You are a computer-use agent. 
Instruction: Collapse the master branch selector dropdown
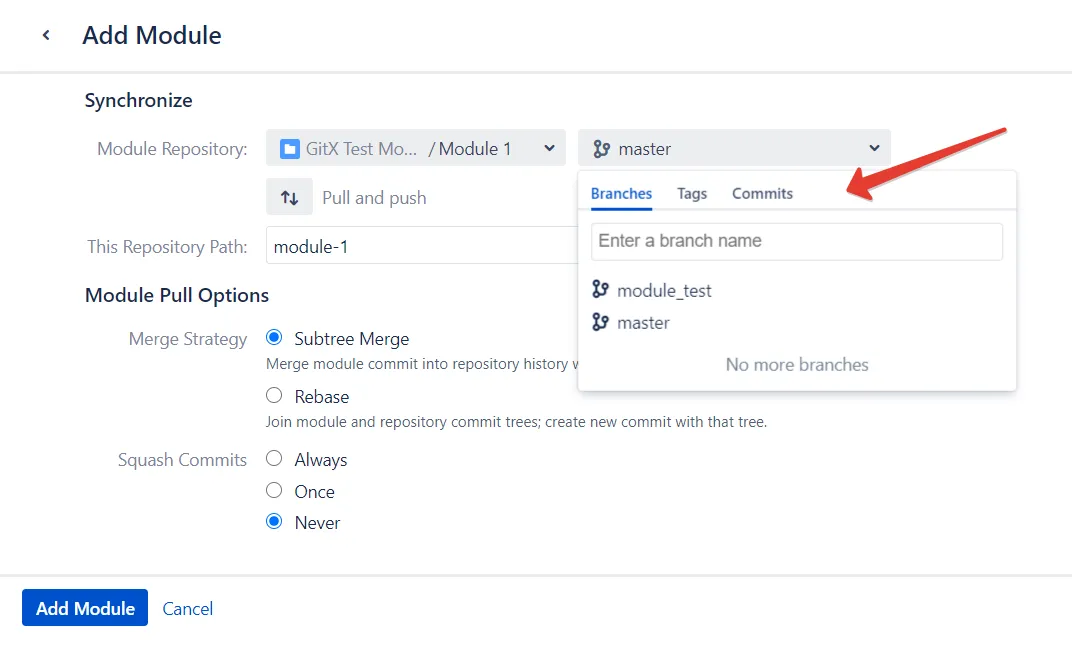click(734, 148)
